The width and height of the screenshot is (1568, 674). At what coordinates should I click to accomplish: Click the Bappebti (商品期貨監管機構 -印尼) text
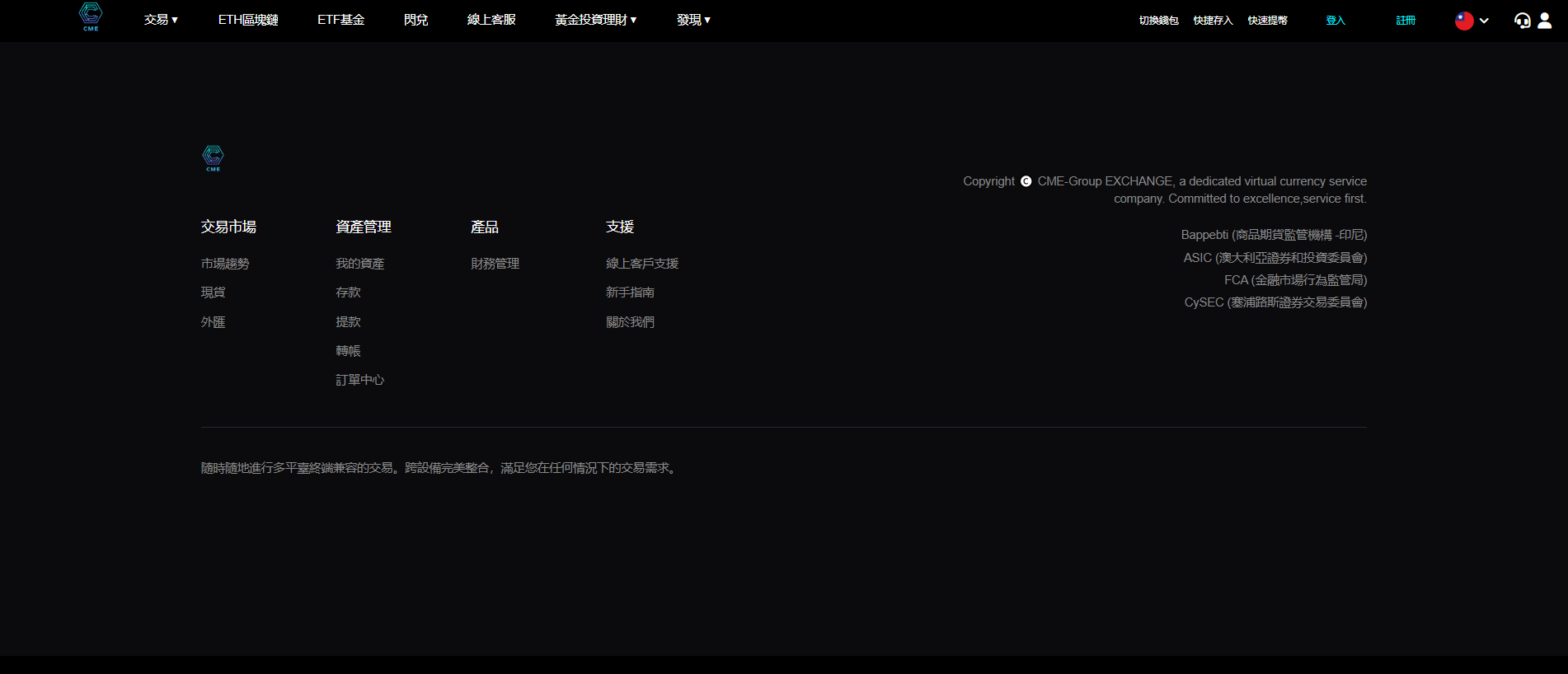(x=1274, y=235)
